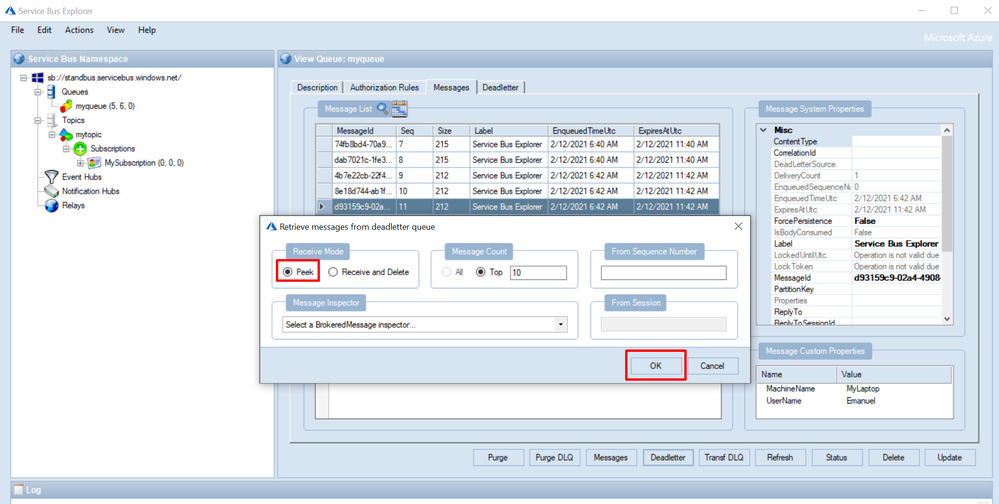Select Notification Hubs in tree
The height and width of the screenshot is (504, 999).
[x=90, y=191]
